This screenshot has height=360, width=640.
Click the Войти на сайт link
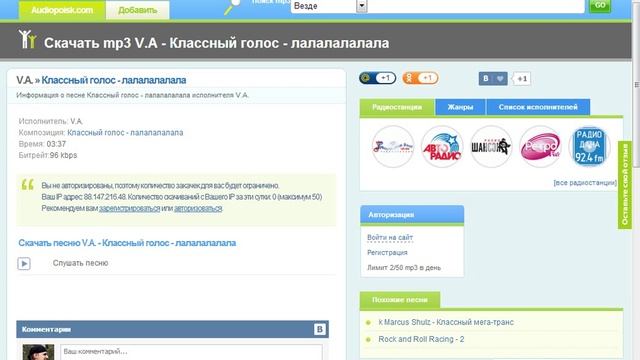tap(390, 238)
